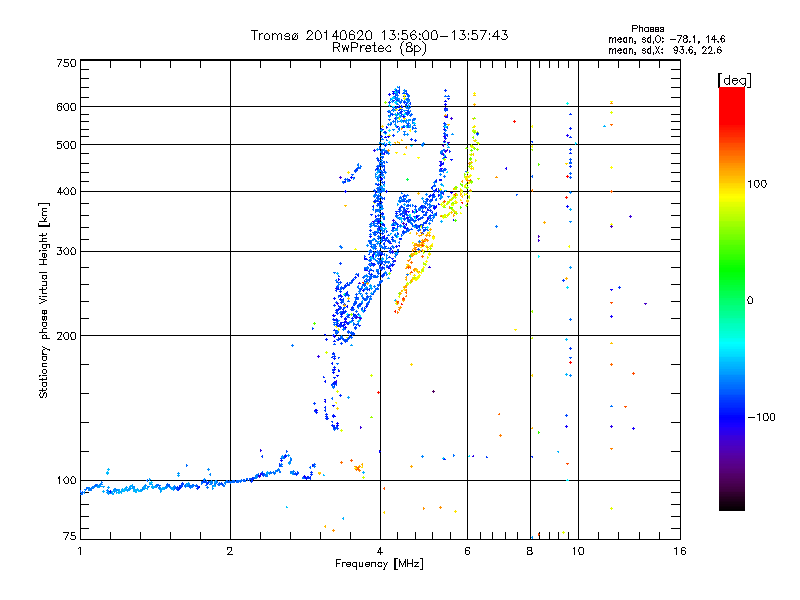This screenshot has width=800, height=600.
Task: Click the y-axis tick label '100'
Action: tap(66, 480)
